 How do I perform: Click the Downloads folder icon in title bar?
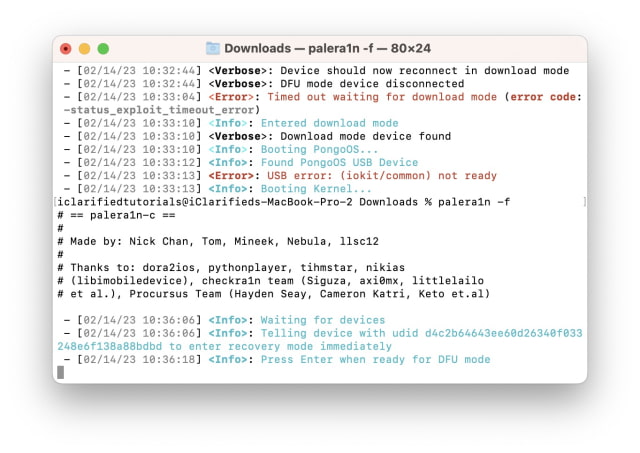coord(213,49)
